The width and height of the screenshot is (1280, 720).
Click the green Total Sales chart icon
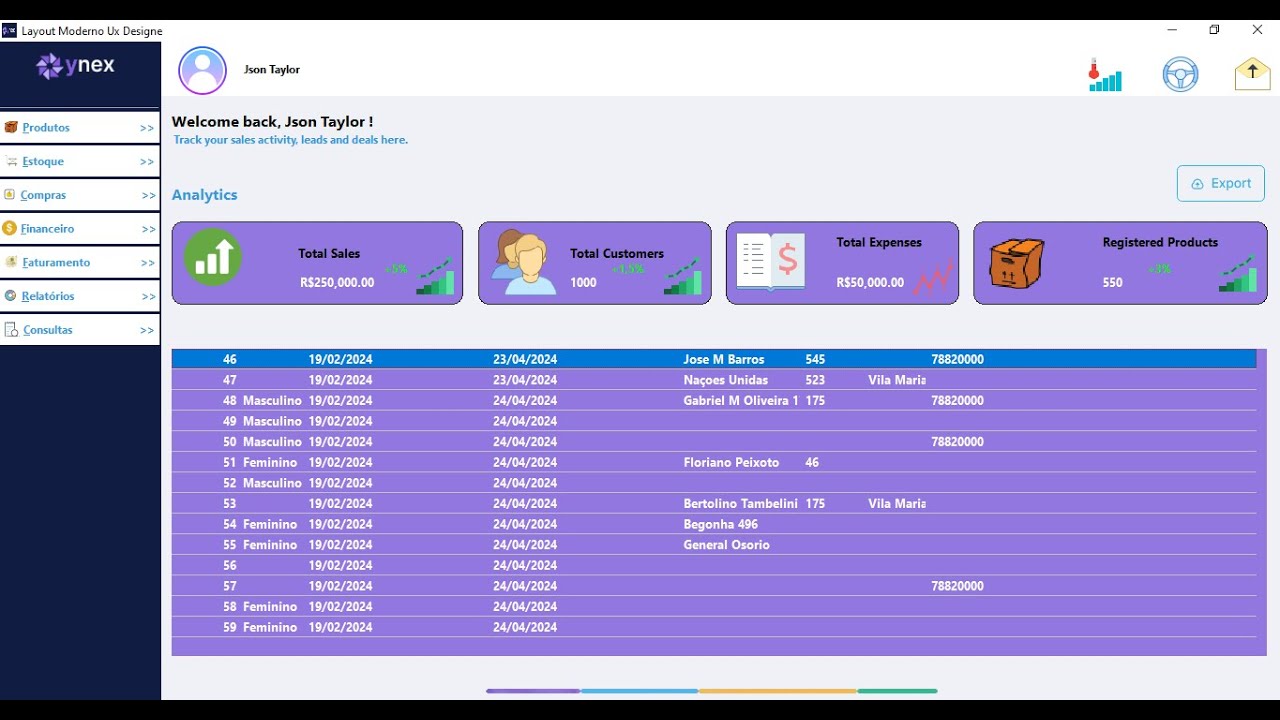coord(212,257)
